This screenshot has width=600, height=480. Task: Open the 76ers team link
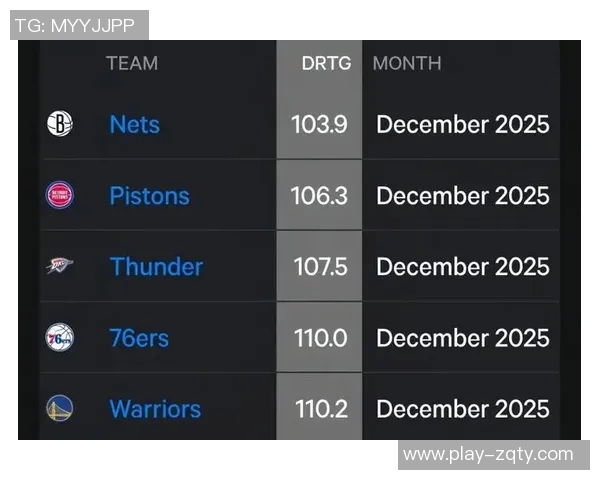pos(139,337)
